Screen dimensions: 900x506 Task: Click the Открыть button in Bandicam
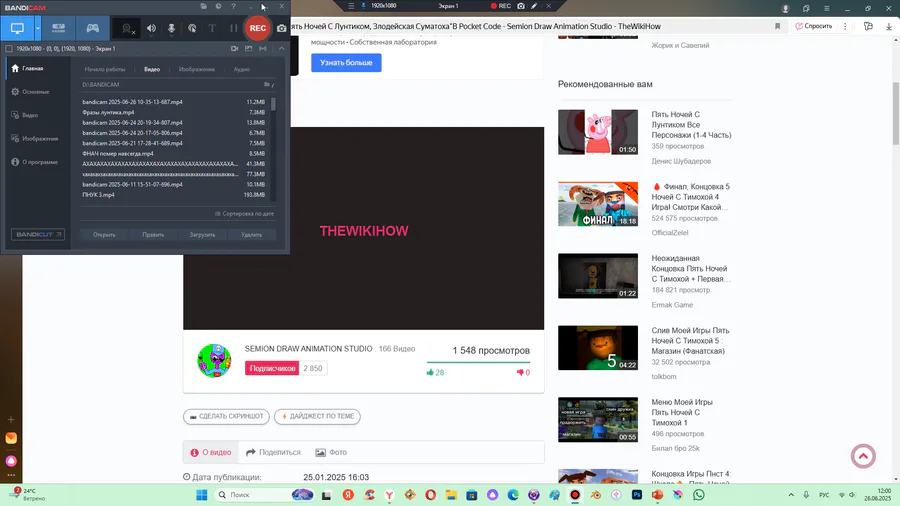[x=104, y=235]
